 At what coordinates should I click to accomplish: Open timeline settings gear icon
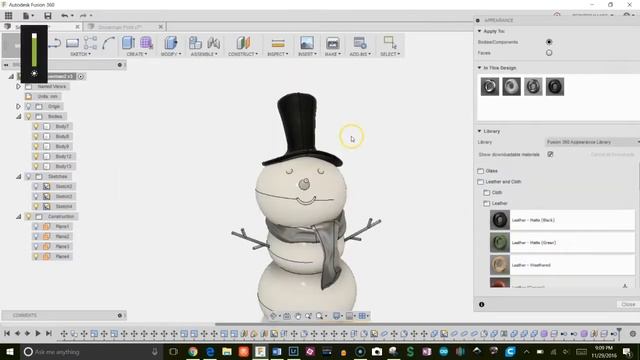(633, 333)
